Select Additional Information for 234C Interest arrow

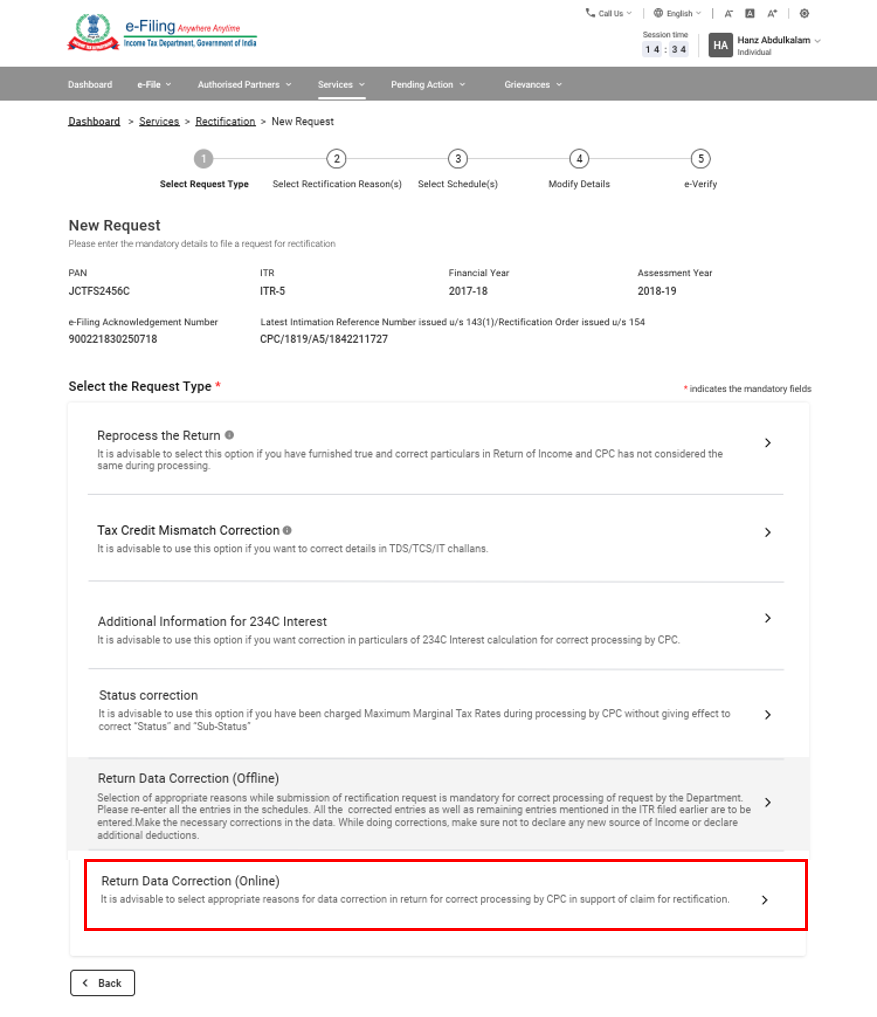pos(767,619)
